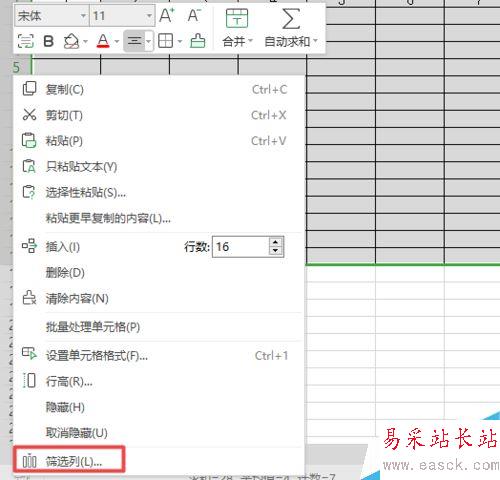Viewport: 500px width, 480px height.
Task: Click the row height icon beside 行高(R)
Action: click(29, 381)
